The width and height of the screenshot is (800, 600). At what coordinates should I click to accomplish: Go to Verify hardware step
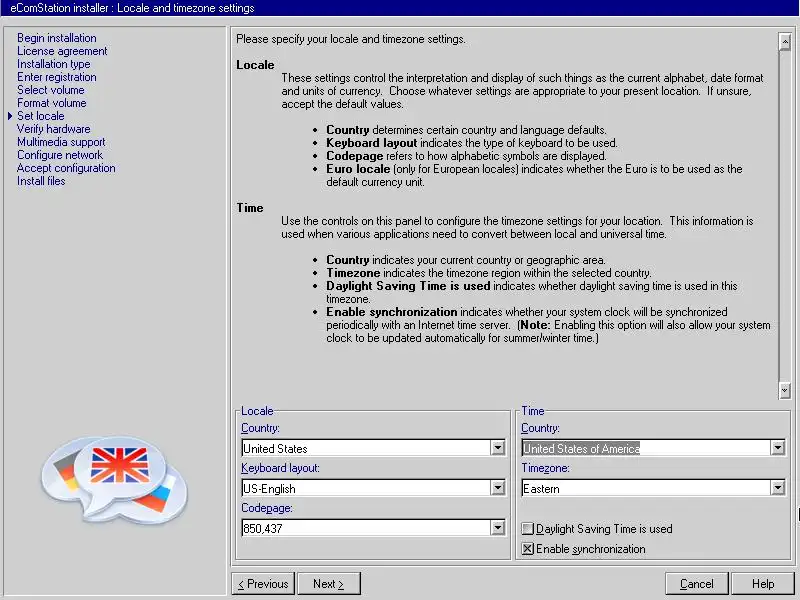click(54, 129)
